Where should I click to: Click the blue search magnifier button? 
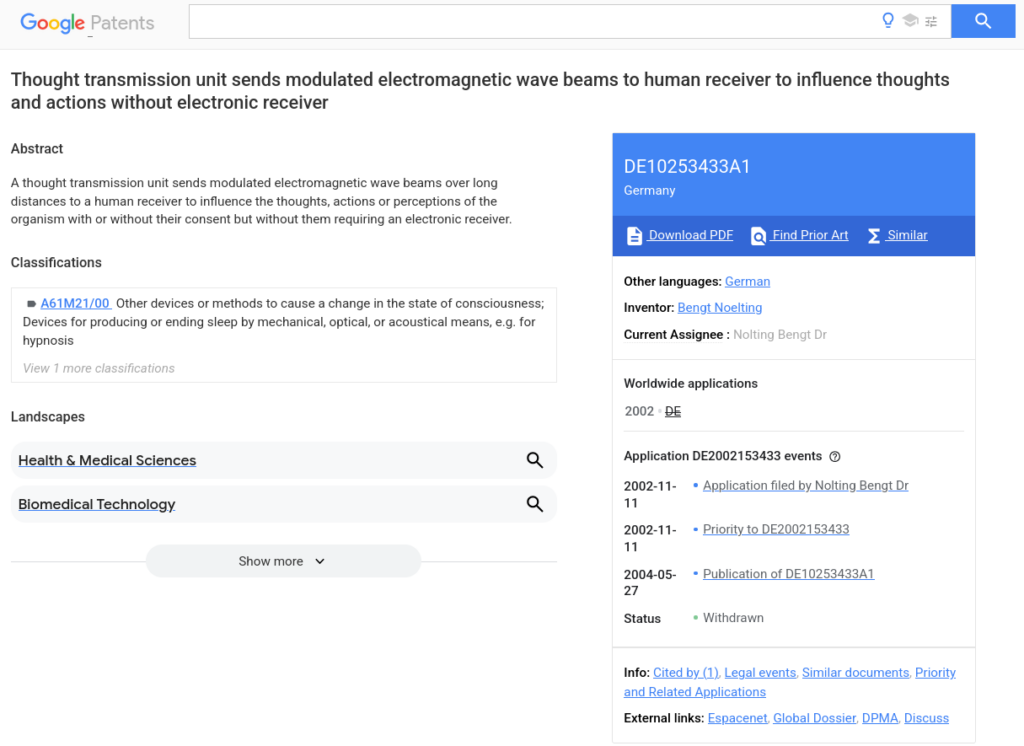pyautogui.click(x=982, y=21)
